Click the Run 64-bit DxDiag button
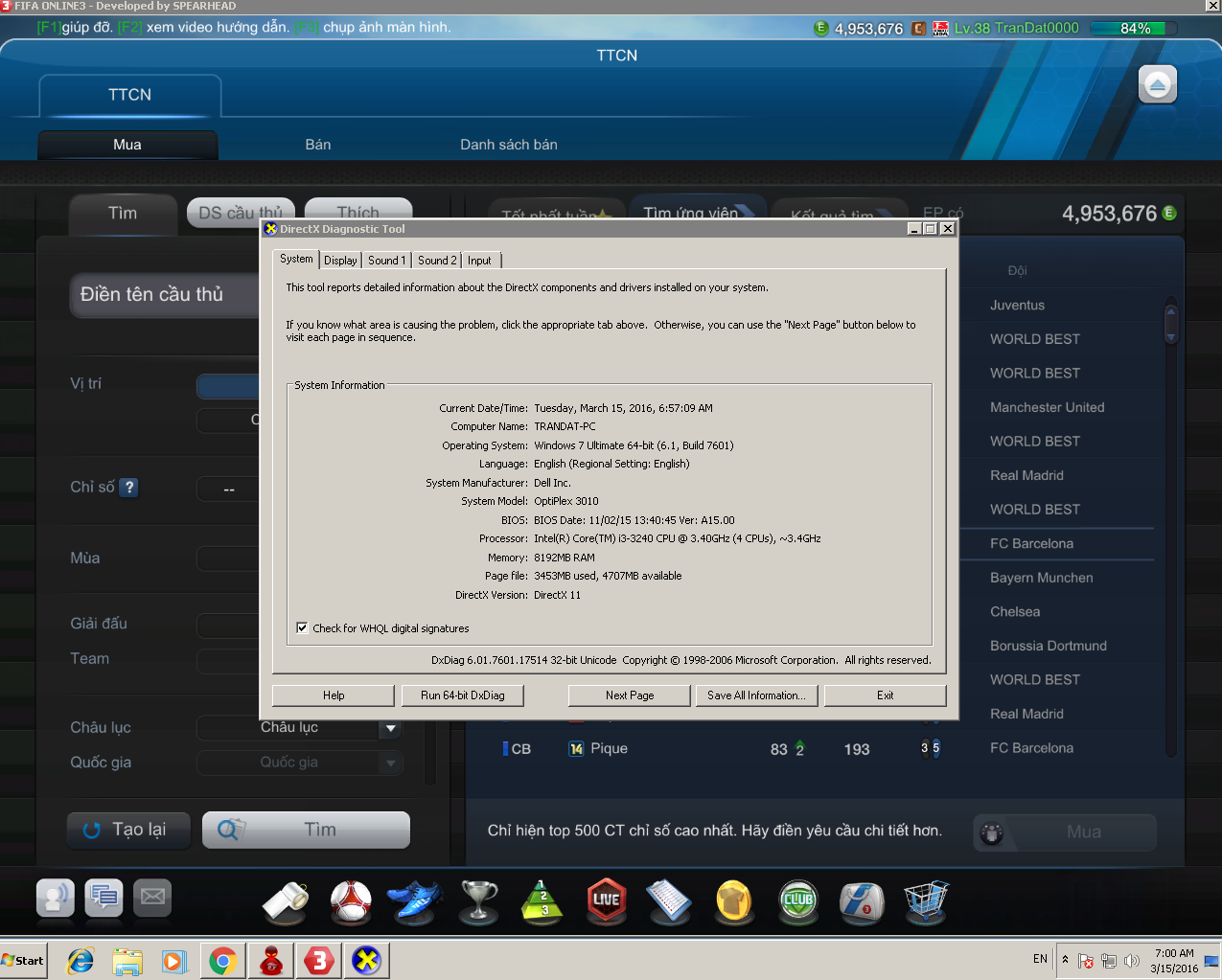 (462, 695)
